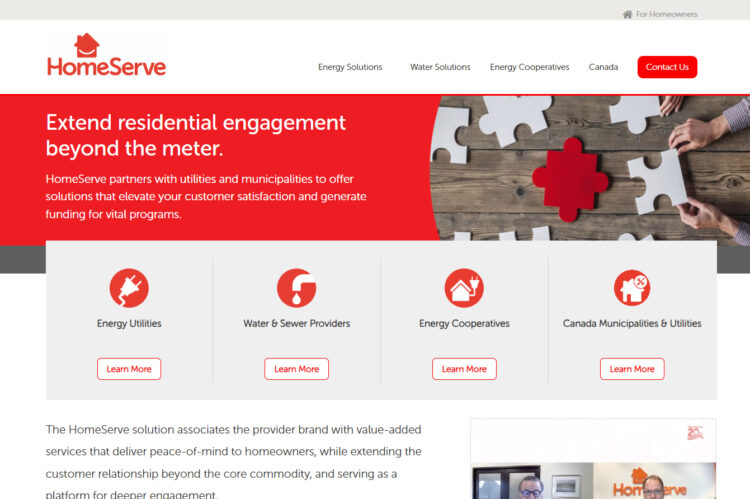Select the Water & Sewer faucet icon

click(297, 288)
